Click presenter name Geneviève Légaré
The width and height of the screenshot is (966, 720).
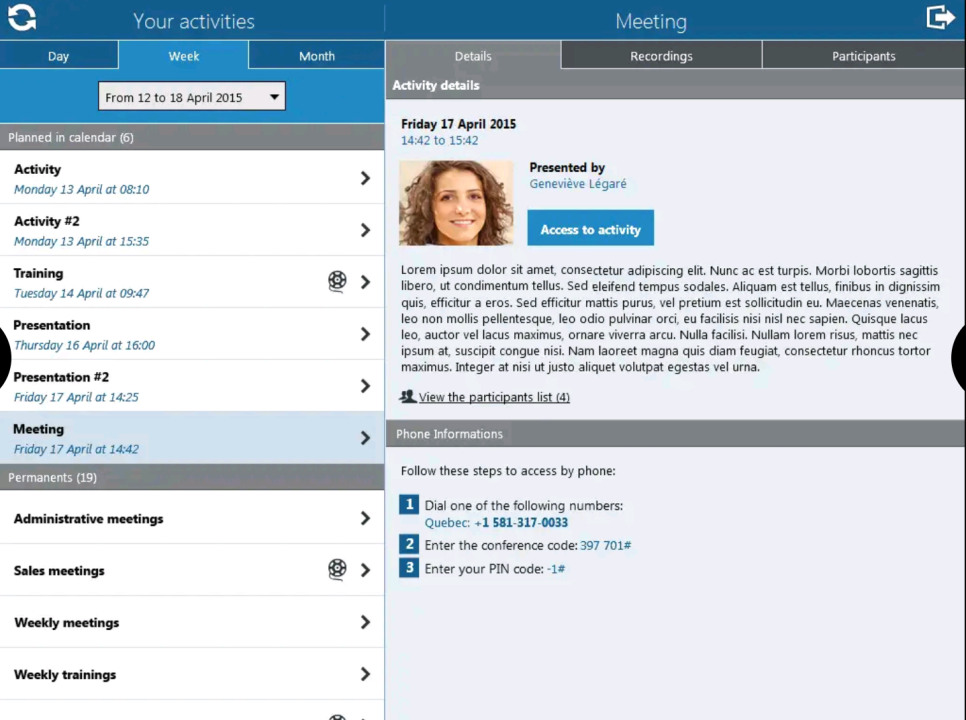pos(578,184)
